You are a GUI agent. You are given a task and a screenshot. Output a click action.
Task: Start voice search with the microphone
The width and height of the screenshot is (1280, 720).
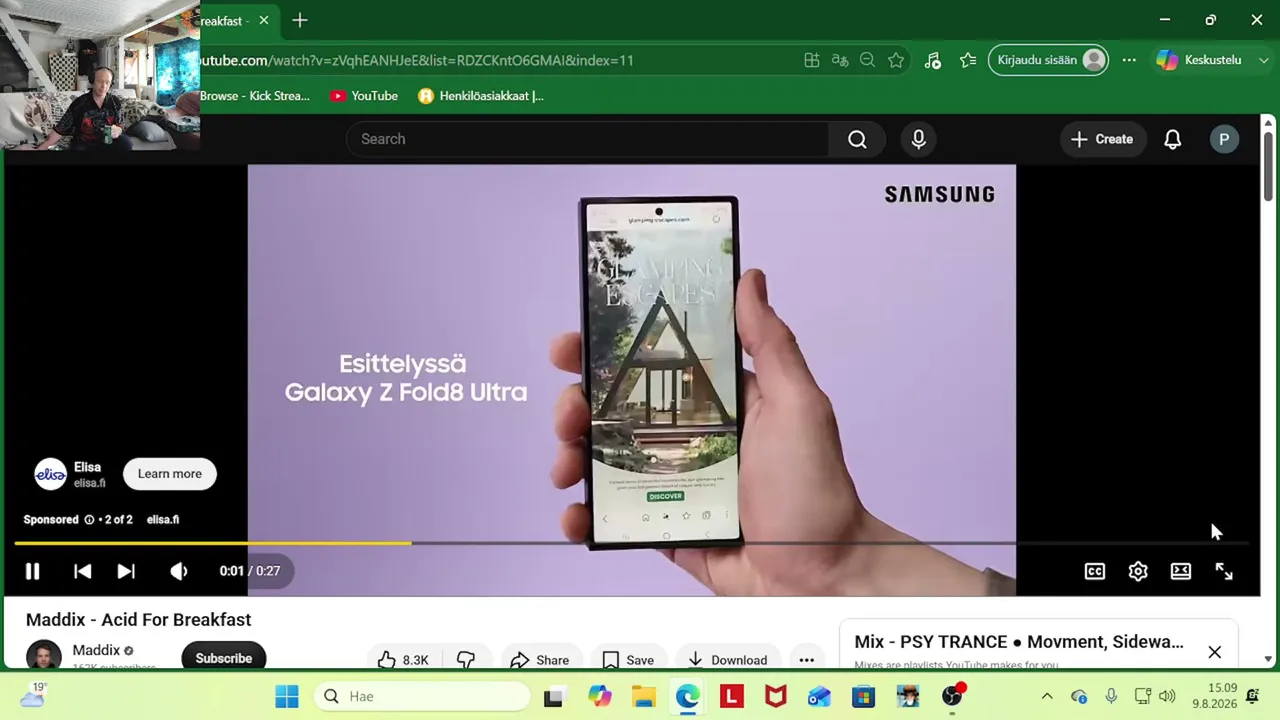tap(919, 139)
